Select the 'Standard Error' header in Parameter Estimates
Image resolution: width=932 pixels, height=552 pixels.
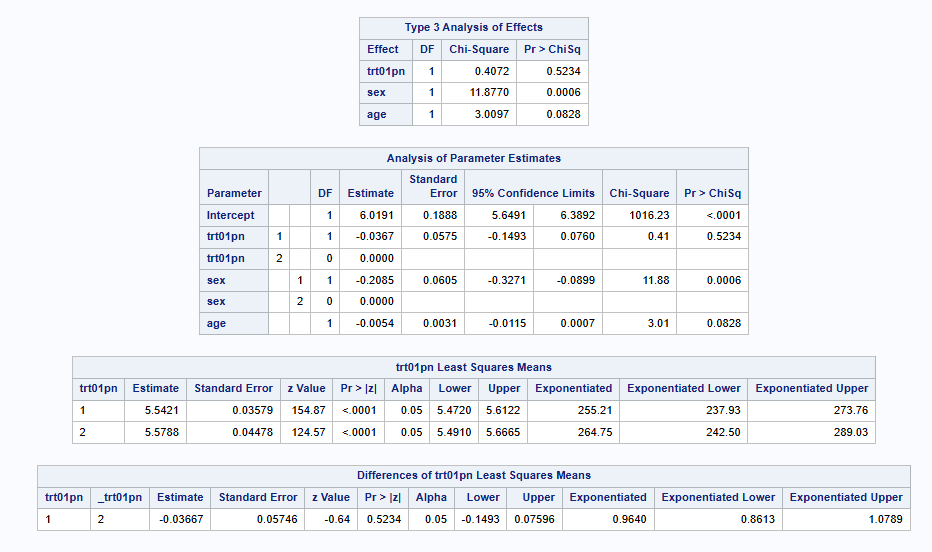(433, 186)
